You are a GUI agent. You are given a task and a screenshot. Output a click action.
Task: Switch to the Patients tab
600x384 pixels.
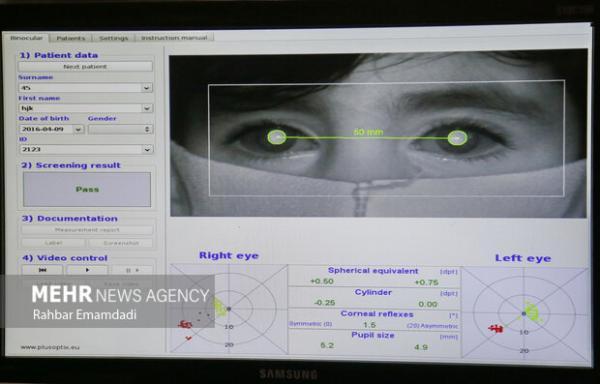tap(71, 38)
